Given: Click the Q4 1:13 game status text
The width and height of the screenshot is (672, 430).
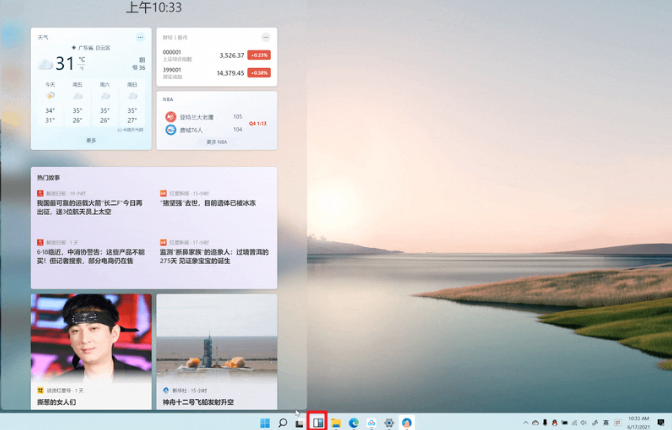Looking at the screenshot, I should pos(258,123).
